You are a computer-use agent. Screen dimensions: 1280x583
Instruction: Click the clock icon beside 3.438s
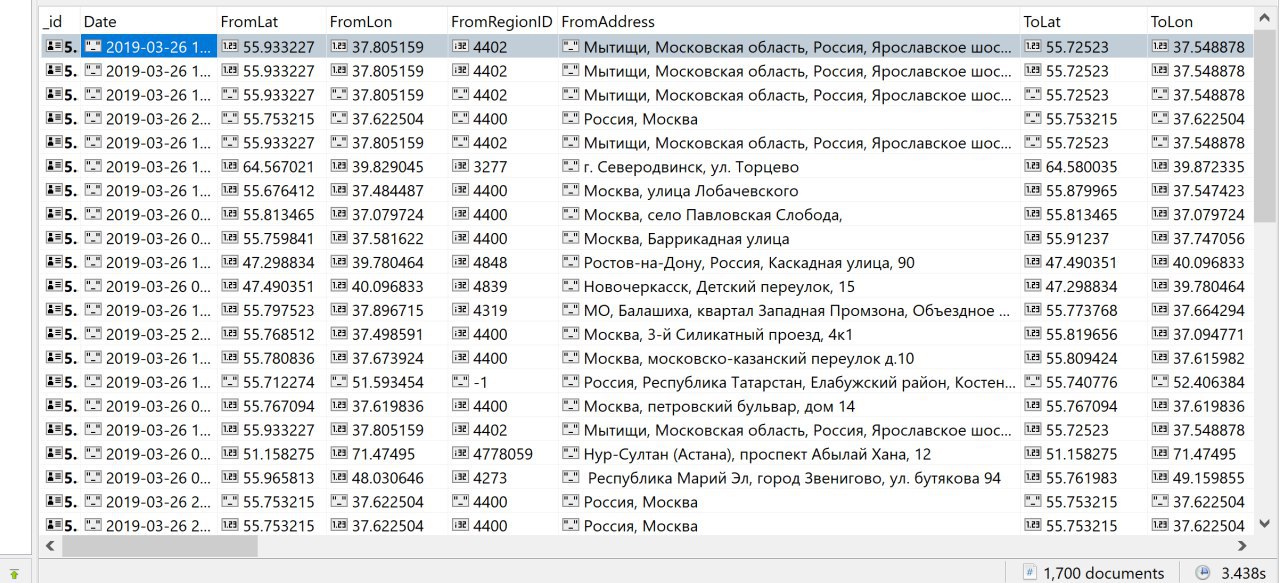point(1205,573)
